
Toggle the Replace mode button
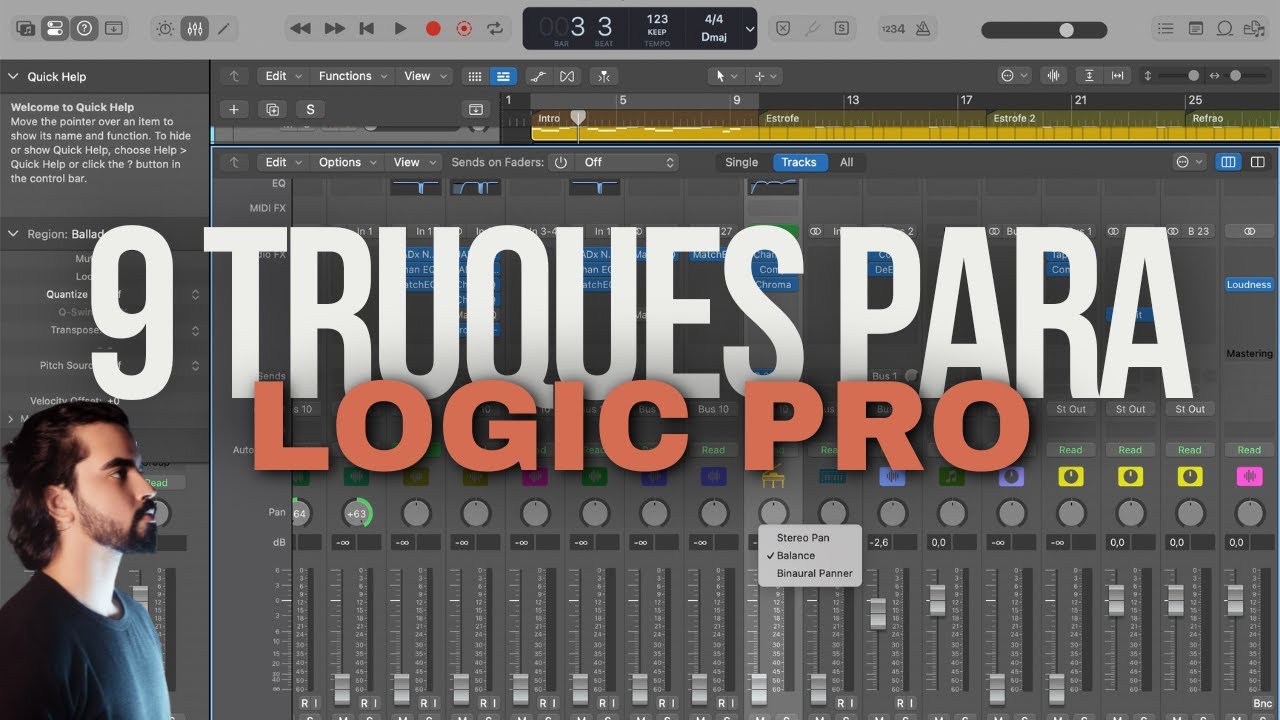[x=783, y=29]
